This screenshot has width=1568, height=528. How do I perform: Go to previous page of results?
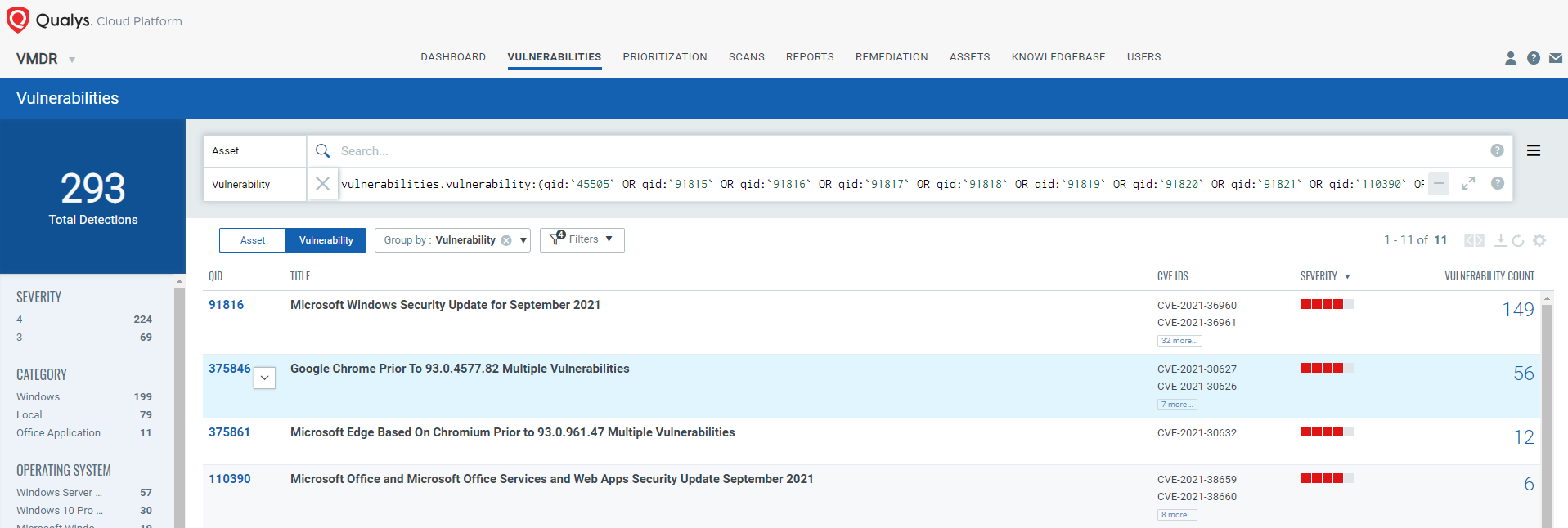(x=1469, y=240)
